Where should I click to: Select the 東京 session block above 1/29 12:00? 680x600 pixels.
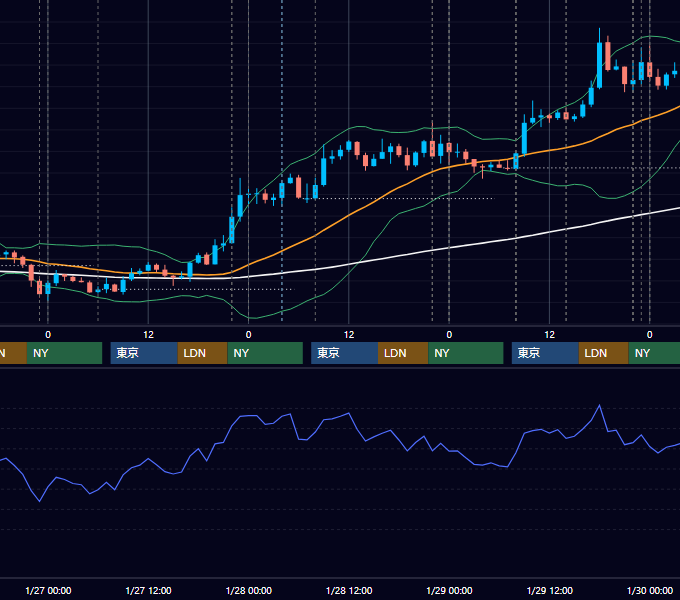545,353
